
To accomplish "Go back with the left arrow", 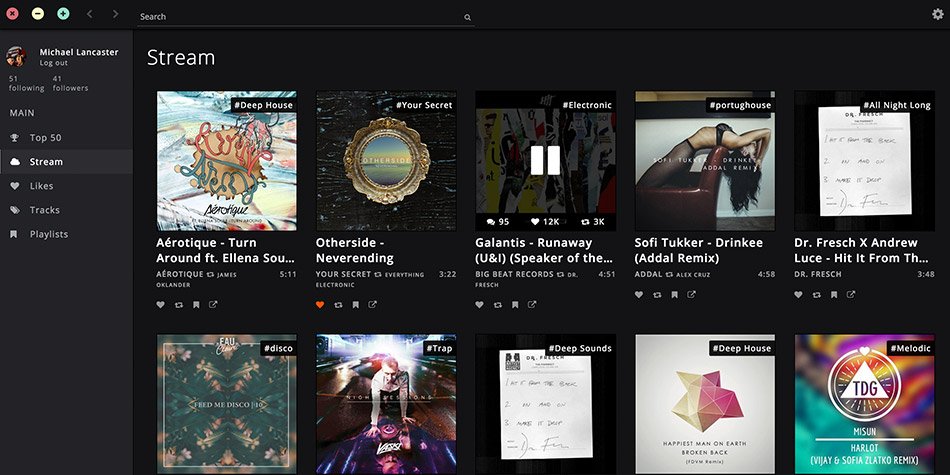I will [90, 13].
